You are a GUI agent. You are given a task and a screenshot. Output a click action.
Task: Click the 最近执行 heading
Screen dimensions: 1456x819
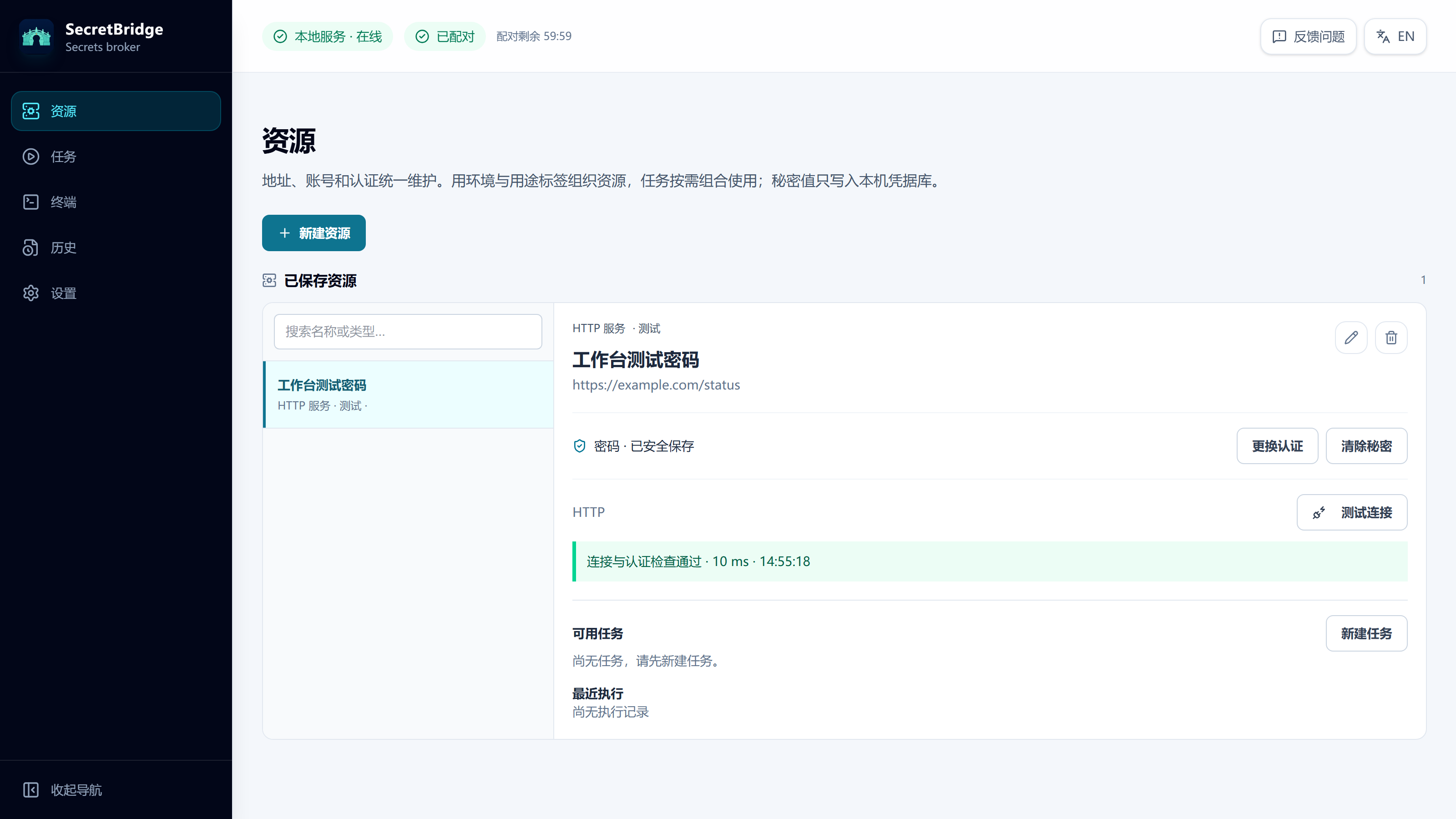click(597, 693)
